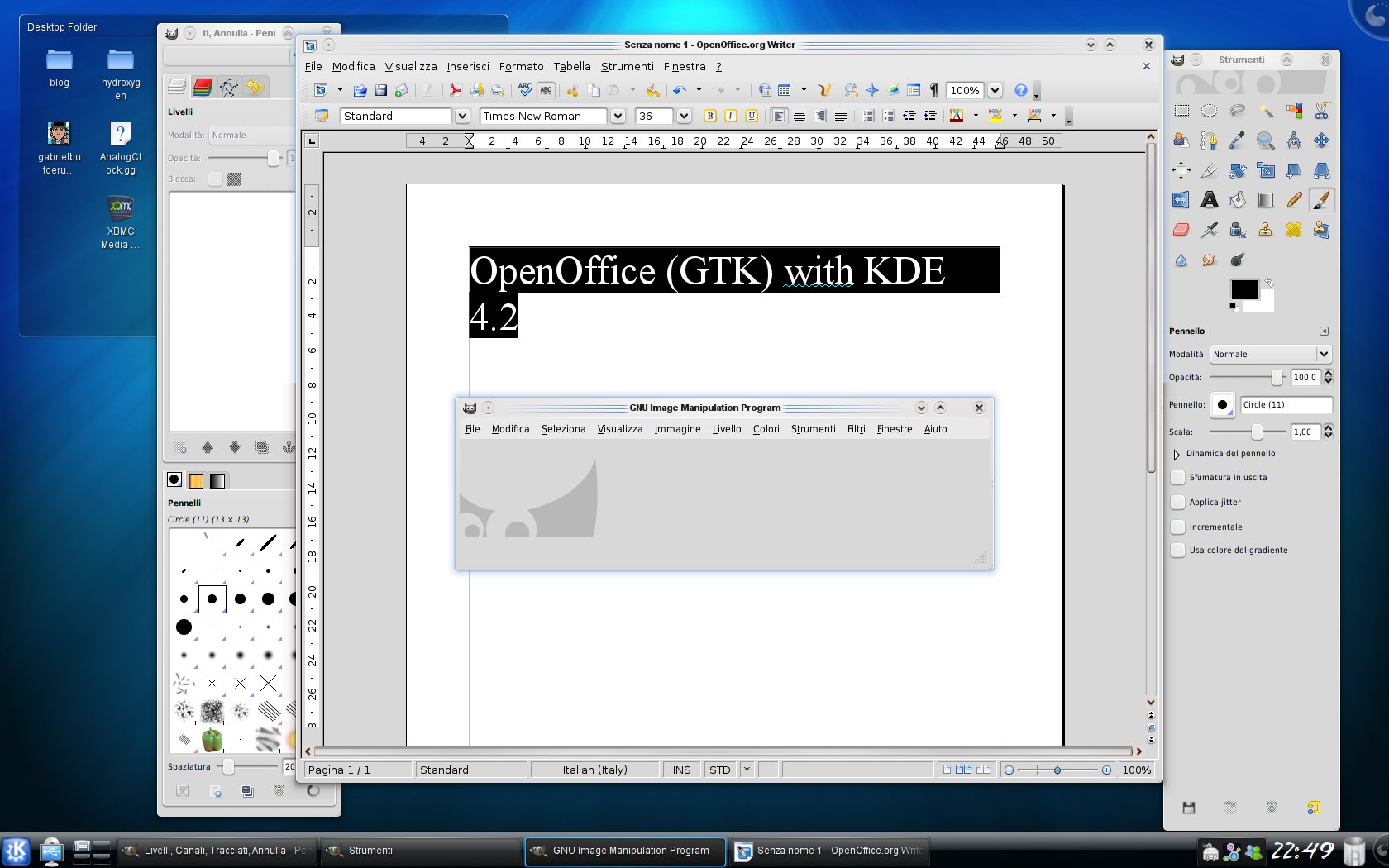Open Pennello options tab menu arrow
Image resolution: width=1389 pixels, height=868 pixels.
pyautogui.click(x=1324, y=331)
